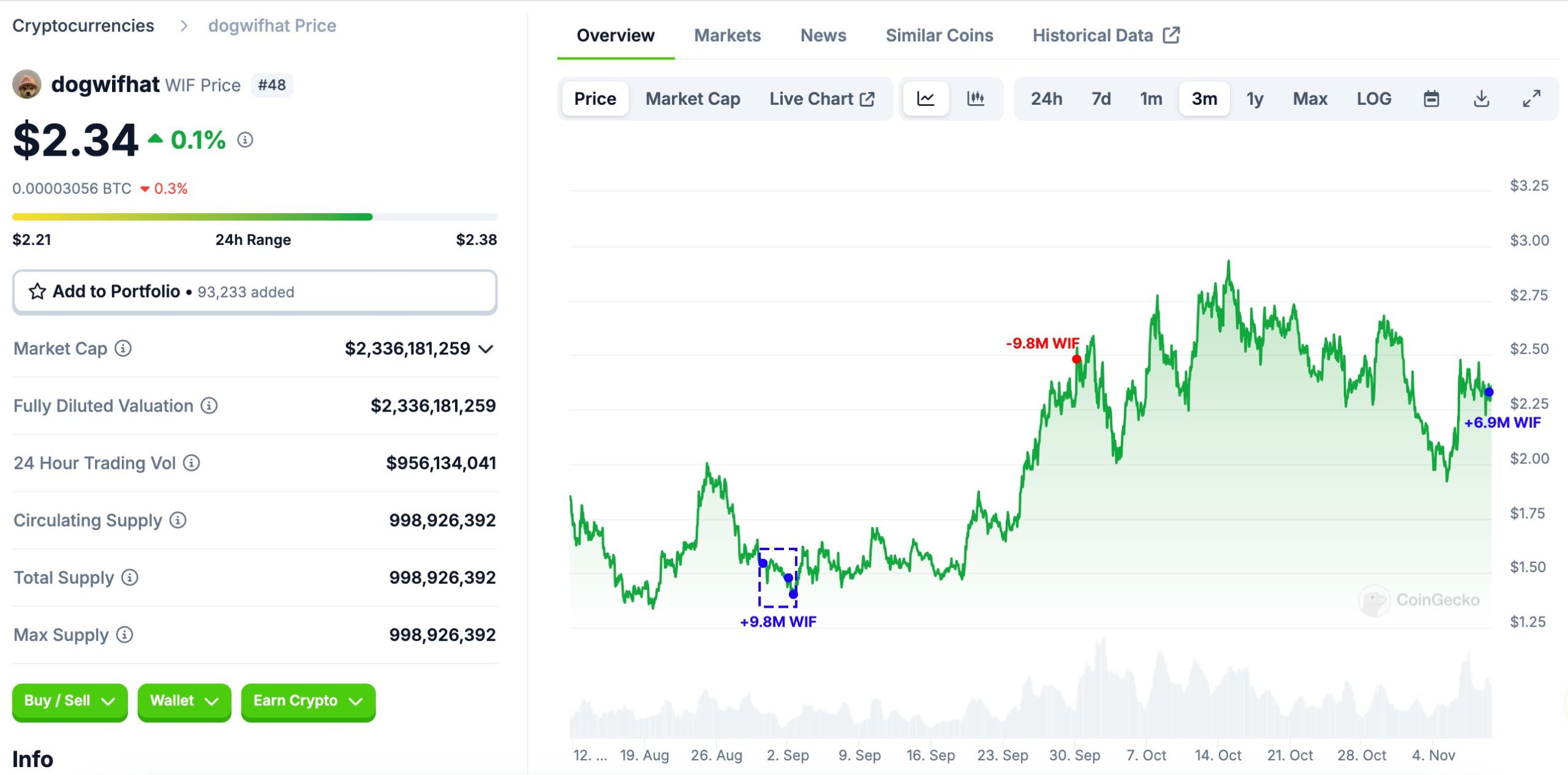
Task: Click the 24h Range progress bar
Action: pyautogui.click(x=254, y=217)
